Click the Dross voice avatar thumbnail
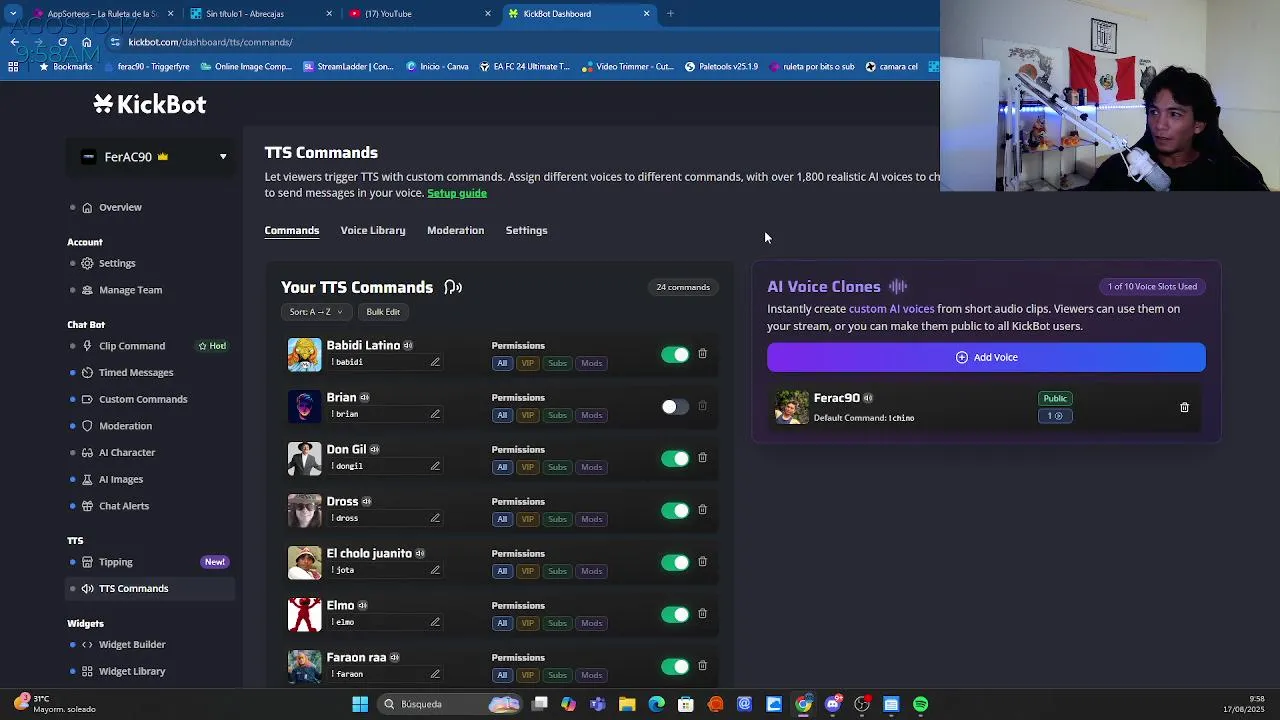The image size is (1280, 720). point(304,510)
